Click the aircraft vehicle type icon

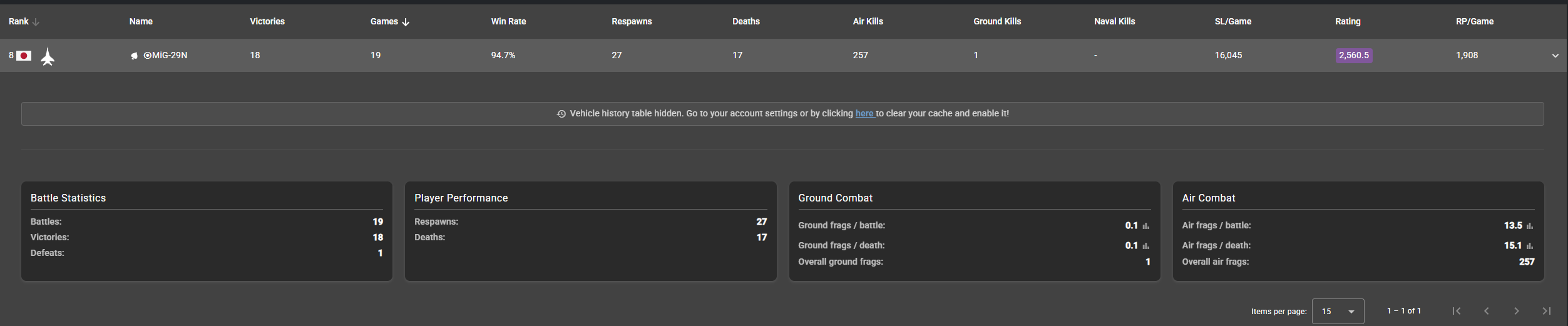click(x=48, y=57)
